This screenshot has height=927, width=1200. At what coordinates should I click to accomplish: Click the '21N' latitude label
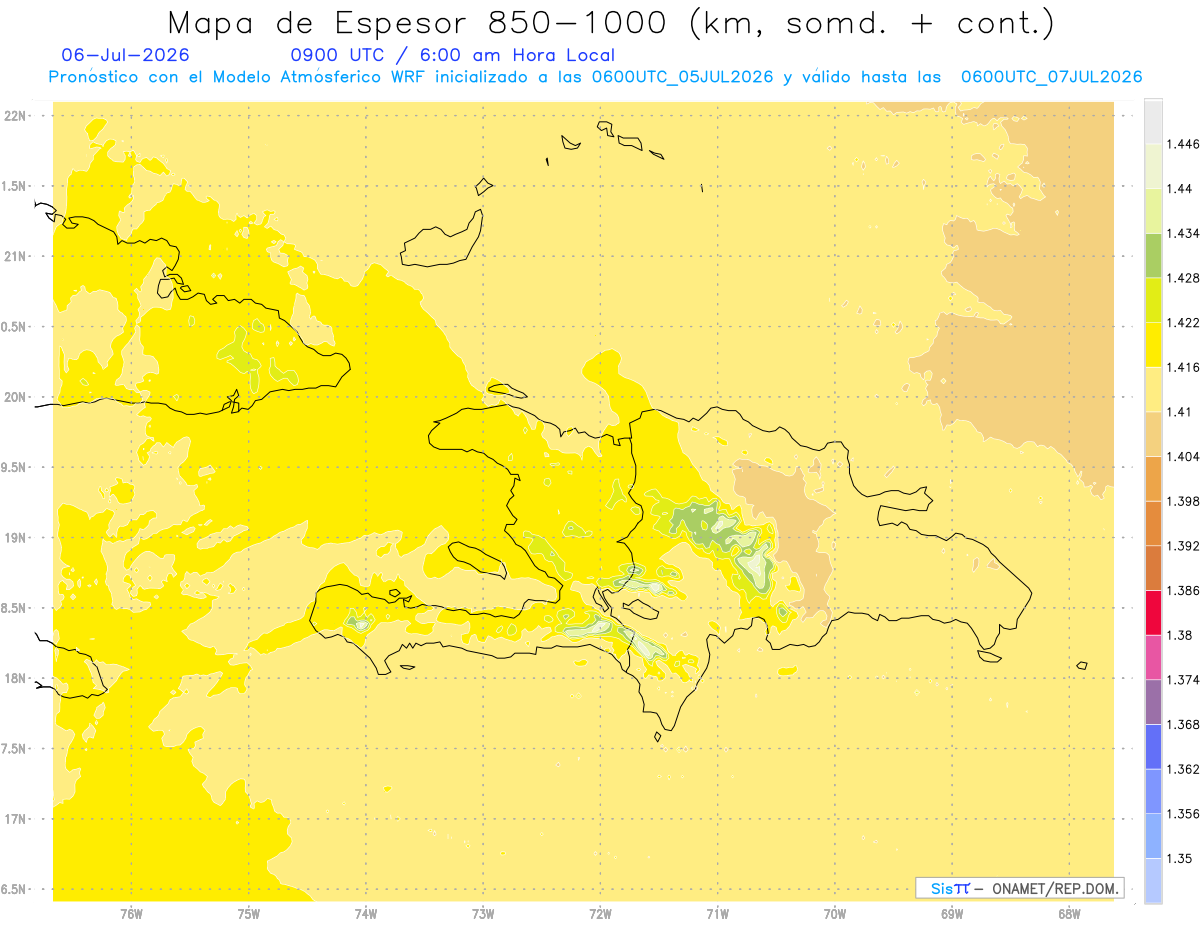point(15,257)
